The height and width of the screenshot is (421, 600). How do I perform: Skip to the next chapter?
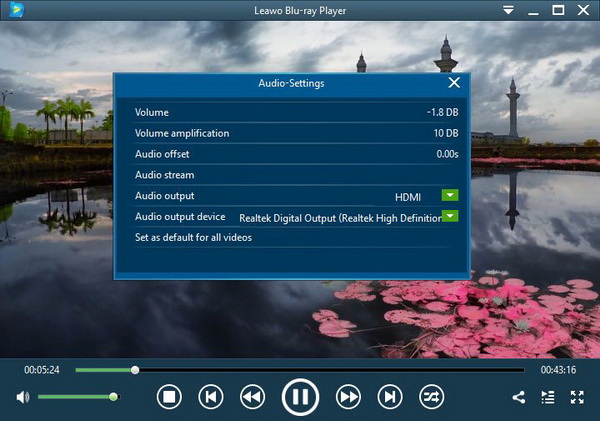click(389, 397)
